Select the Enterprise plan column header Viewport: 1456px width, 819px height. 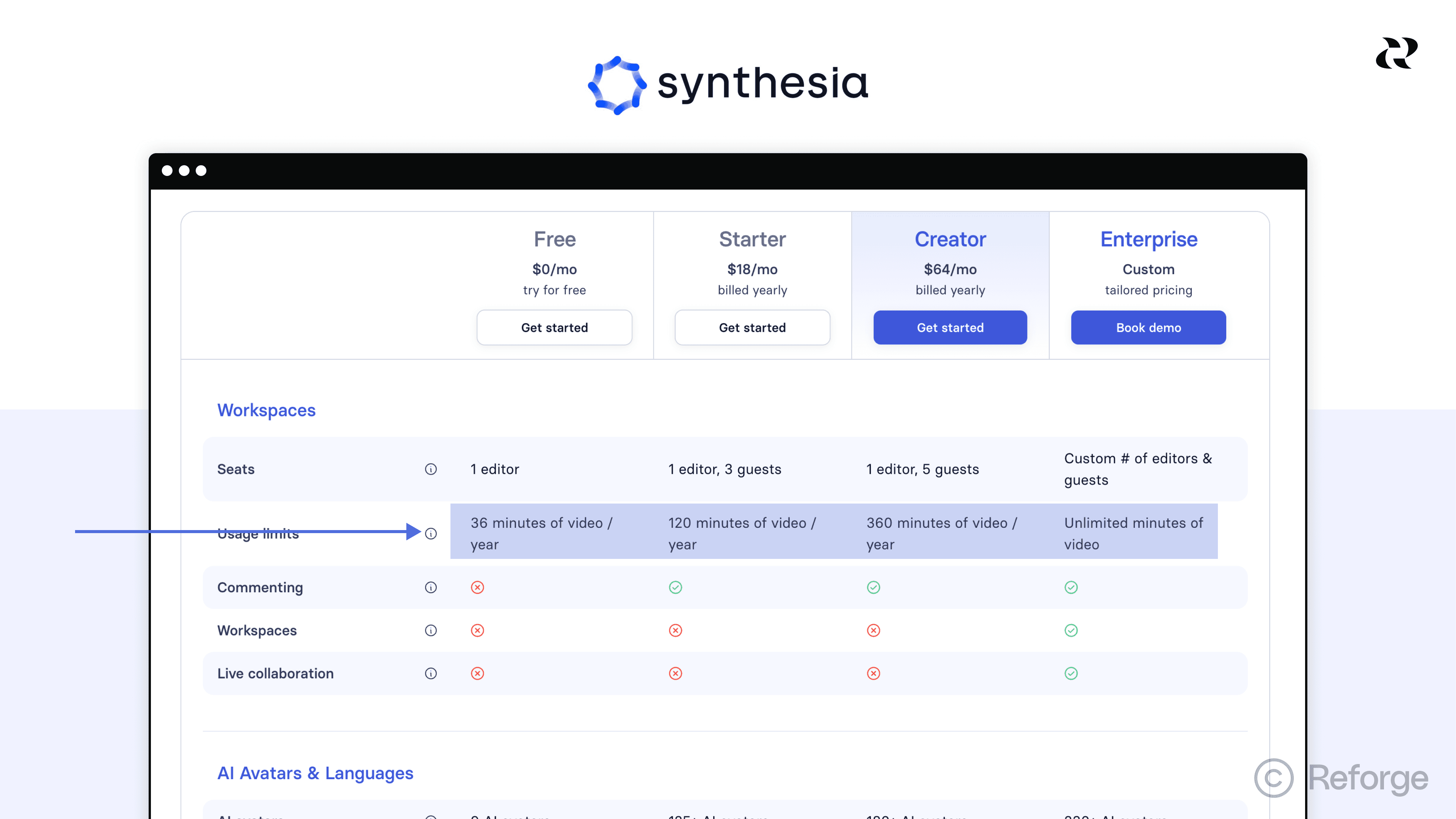pos(1148,239)
